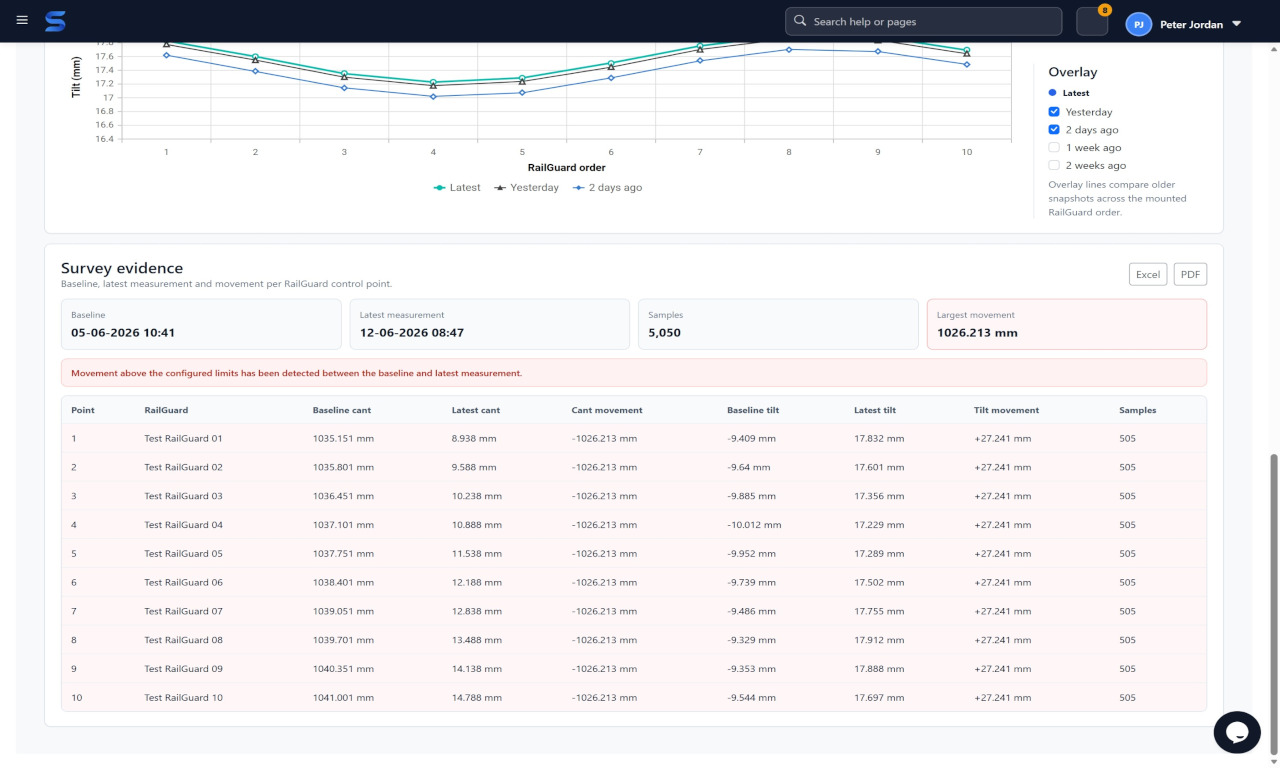Select the Test RailGuard 01 row name
1280x768 pixels.
click(183, 439)
